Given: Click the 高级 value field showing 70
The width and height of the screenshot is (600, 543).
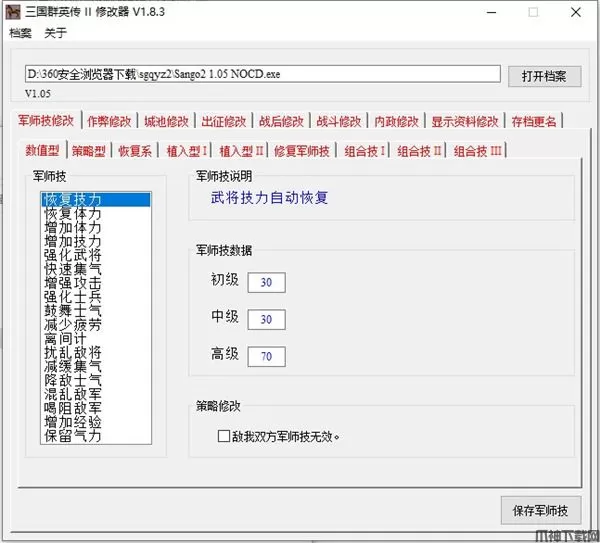Looking at the screenshot, I should point(265,356).
